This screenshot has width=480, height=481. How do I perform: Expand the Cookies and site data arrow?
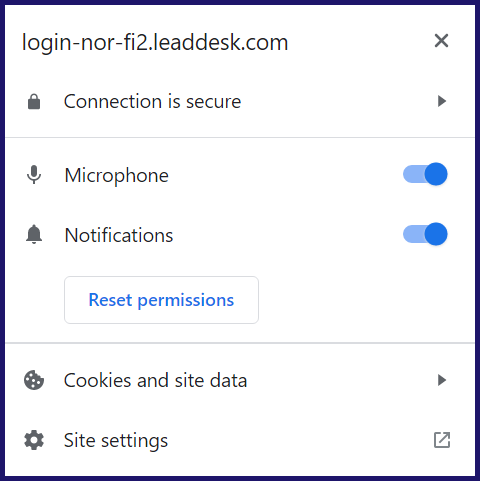442,380
